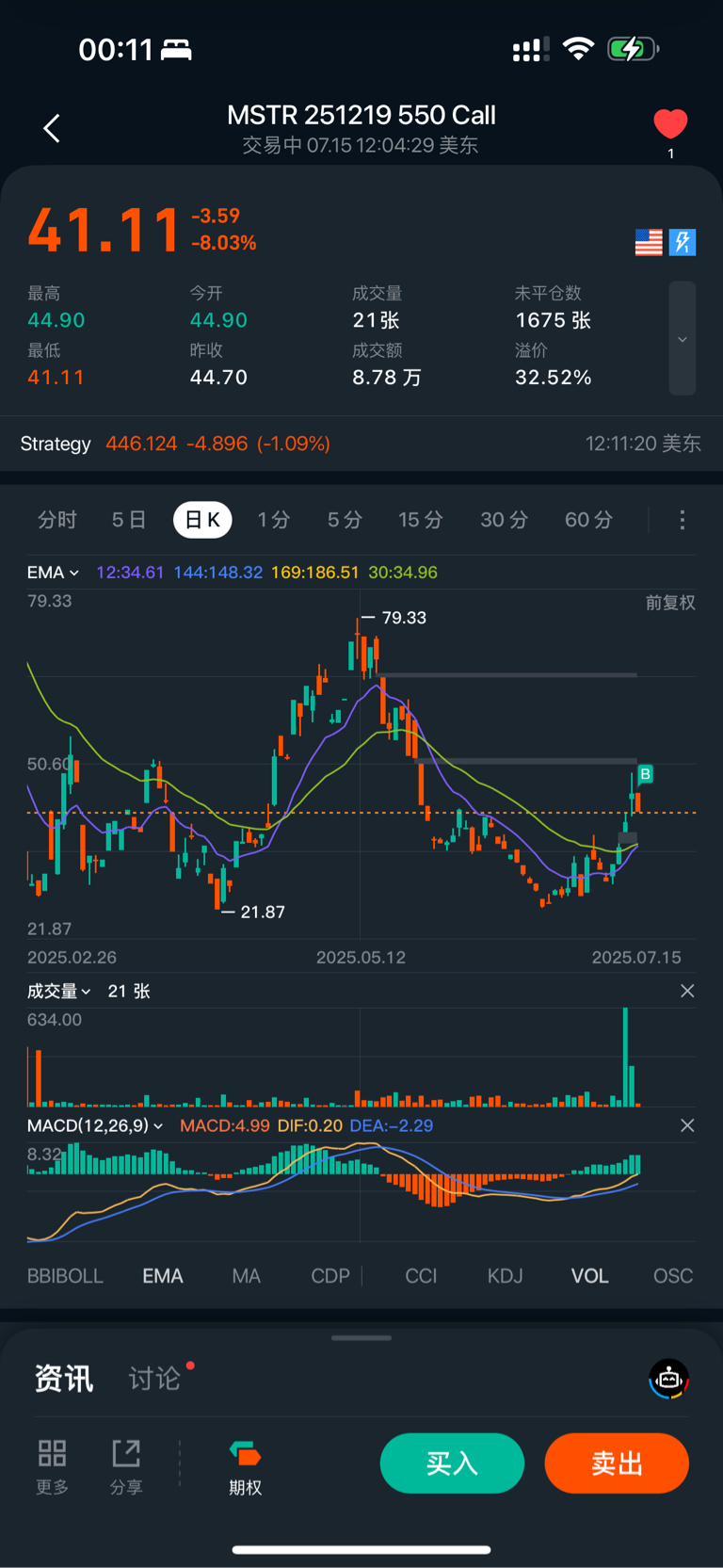Tap the green 买入 button
Image resolution: width=723 pixels, height=1568 pixels.
[x=452, y=1463]
